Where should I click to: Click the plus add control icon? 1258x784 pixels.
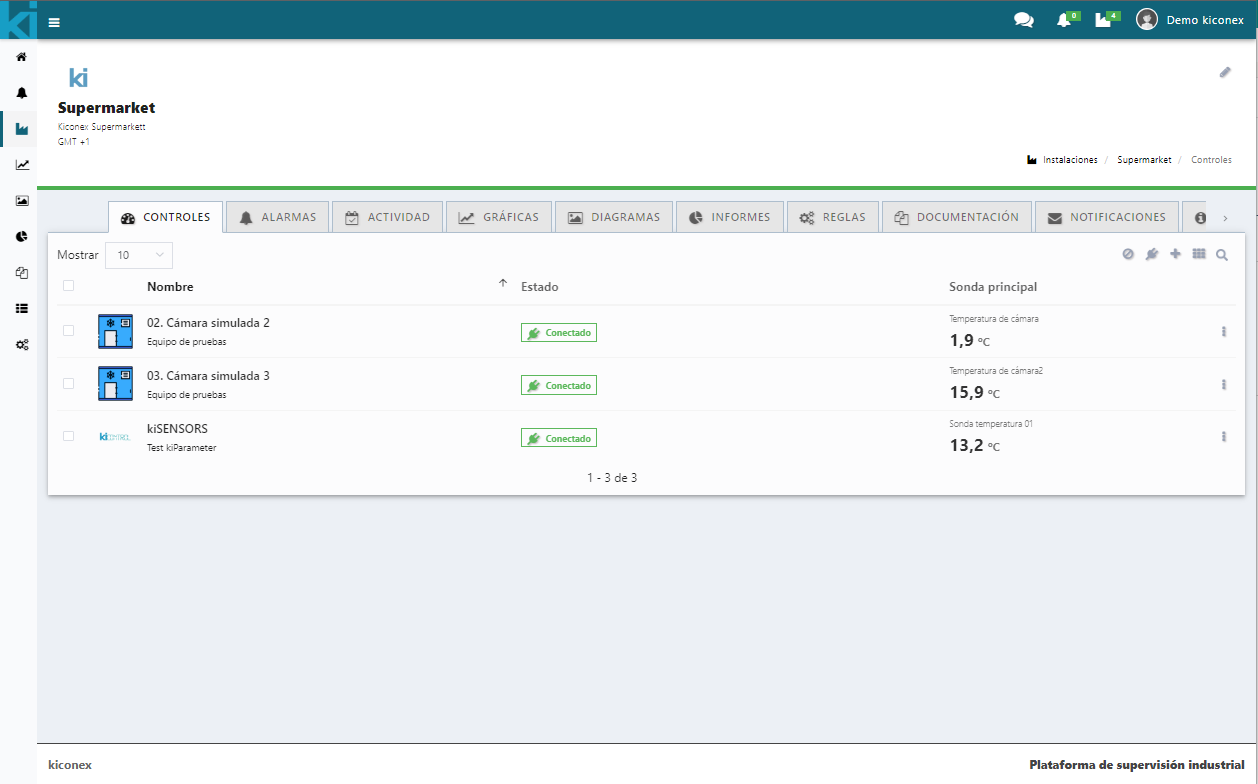1175,254
